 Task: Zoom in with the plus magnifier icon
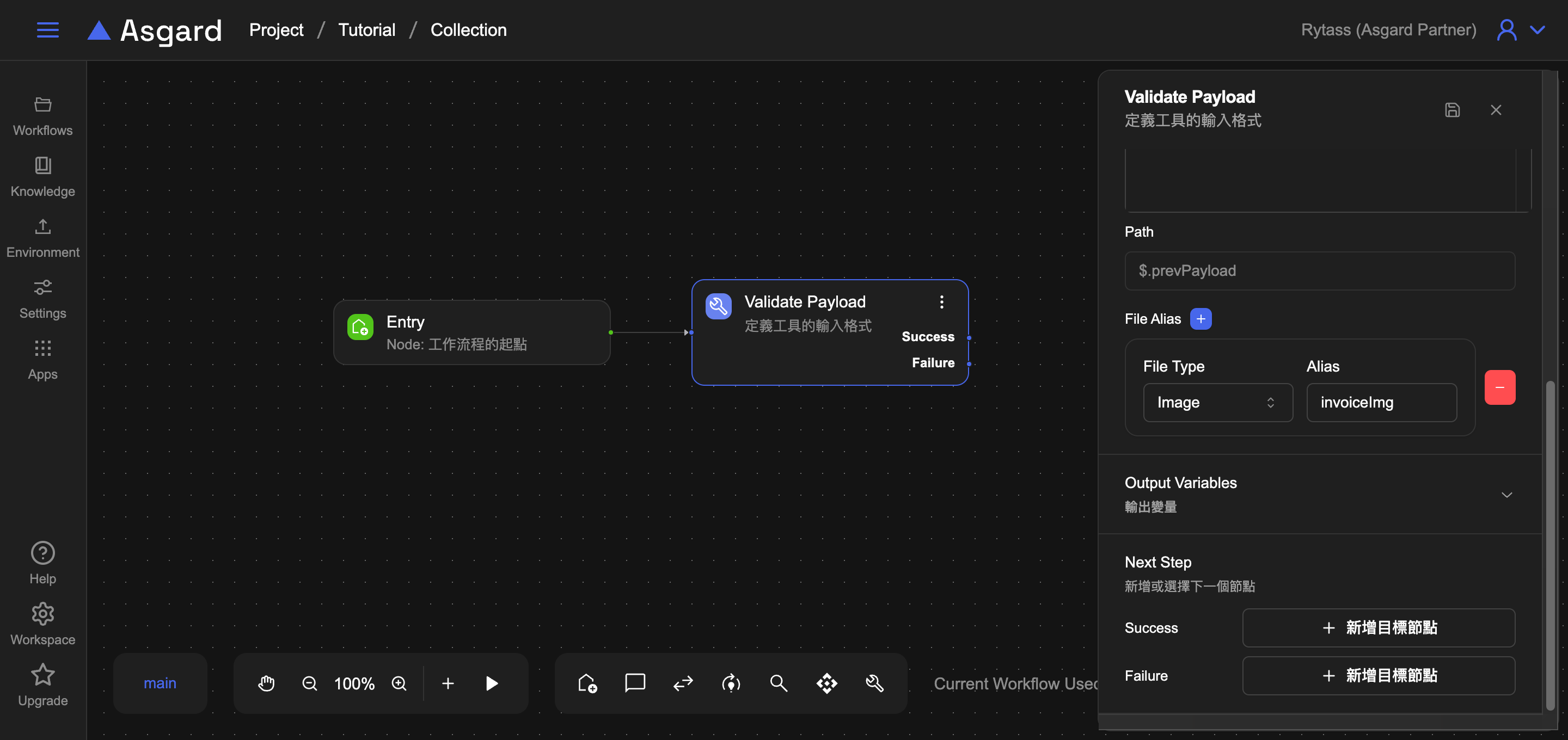(x=399, y=683)
